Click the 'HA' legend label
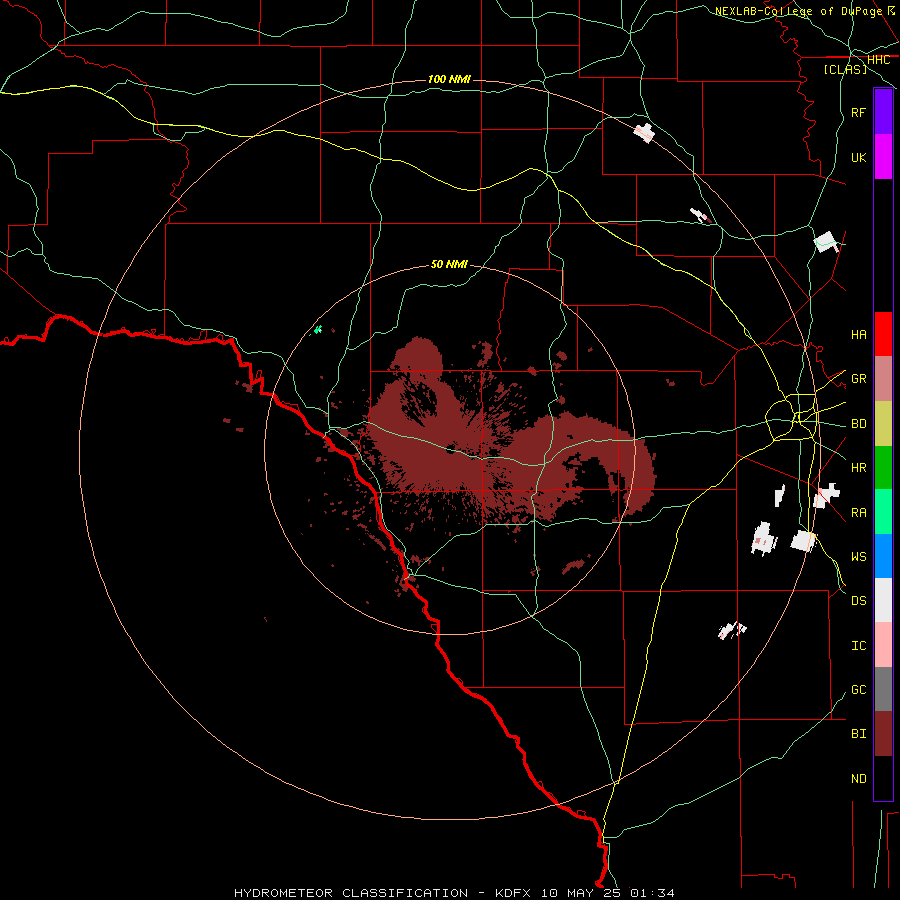Screen dimensions: 900x900 pos(859,334)
